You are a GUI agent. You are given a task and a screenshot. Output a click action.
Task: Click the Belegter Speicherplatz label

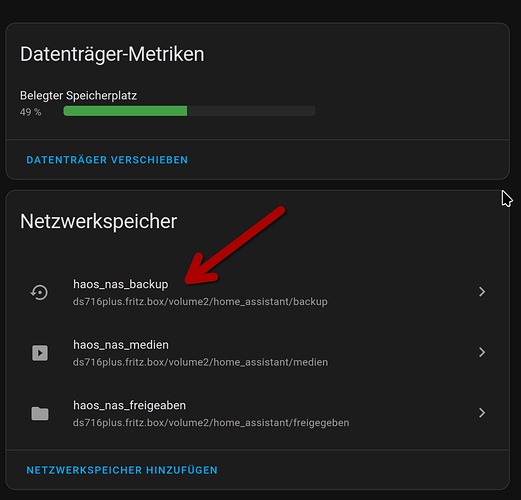[x=78, y=96]
